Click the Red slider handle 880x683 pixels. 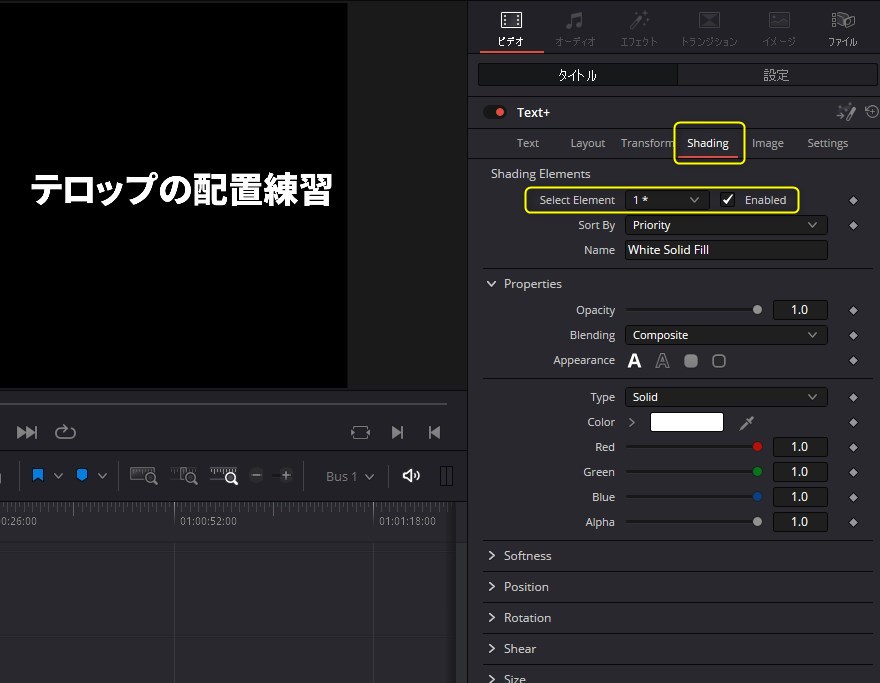[757, 447]
